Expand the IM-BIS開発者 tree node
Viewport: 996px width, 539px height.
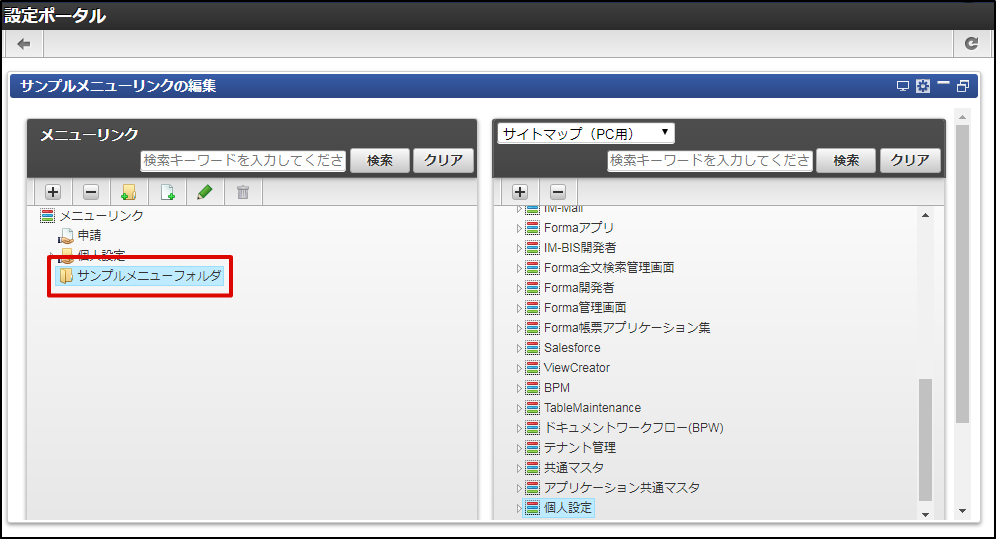click(518, 248)
